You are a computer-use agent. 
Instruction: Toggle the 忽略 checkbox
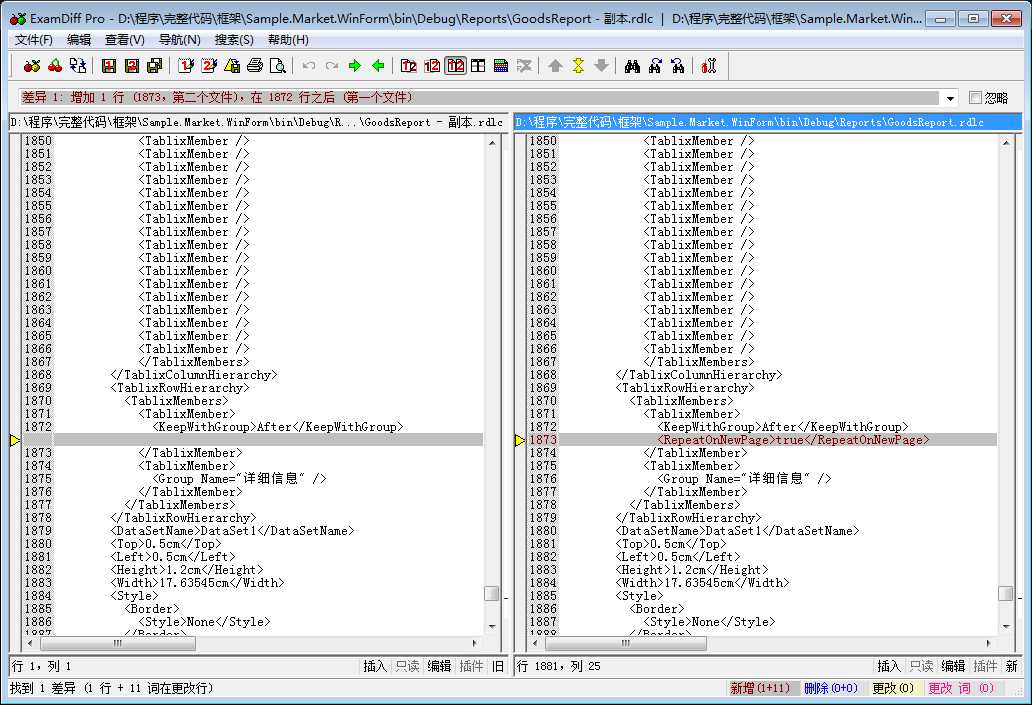[x=976, y=98]
